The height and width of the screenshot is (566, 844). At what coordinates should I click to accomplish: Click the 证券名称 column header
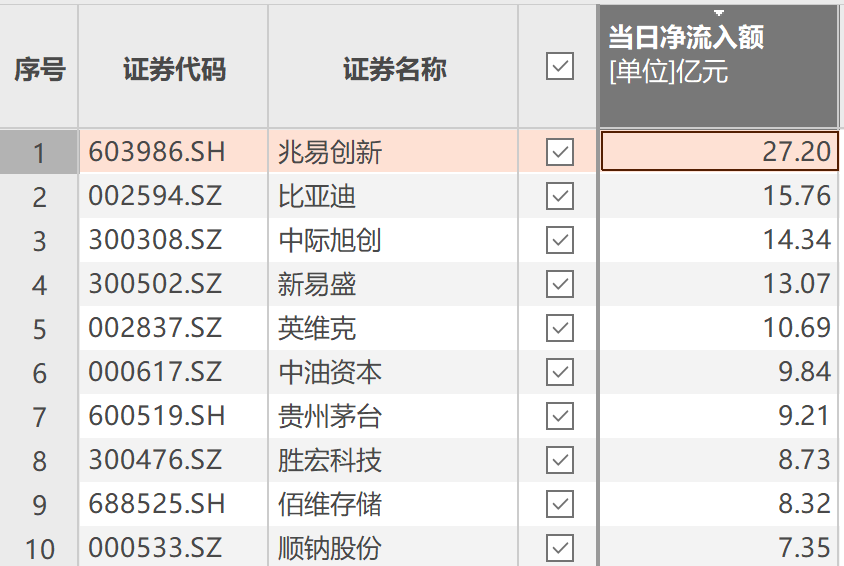coord(394,69)
